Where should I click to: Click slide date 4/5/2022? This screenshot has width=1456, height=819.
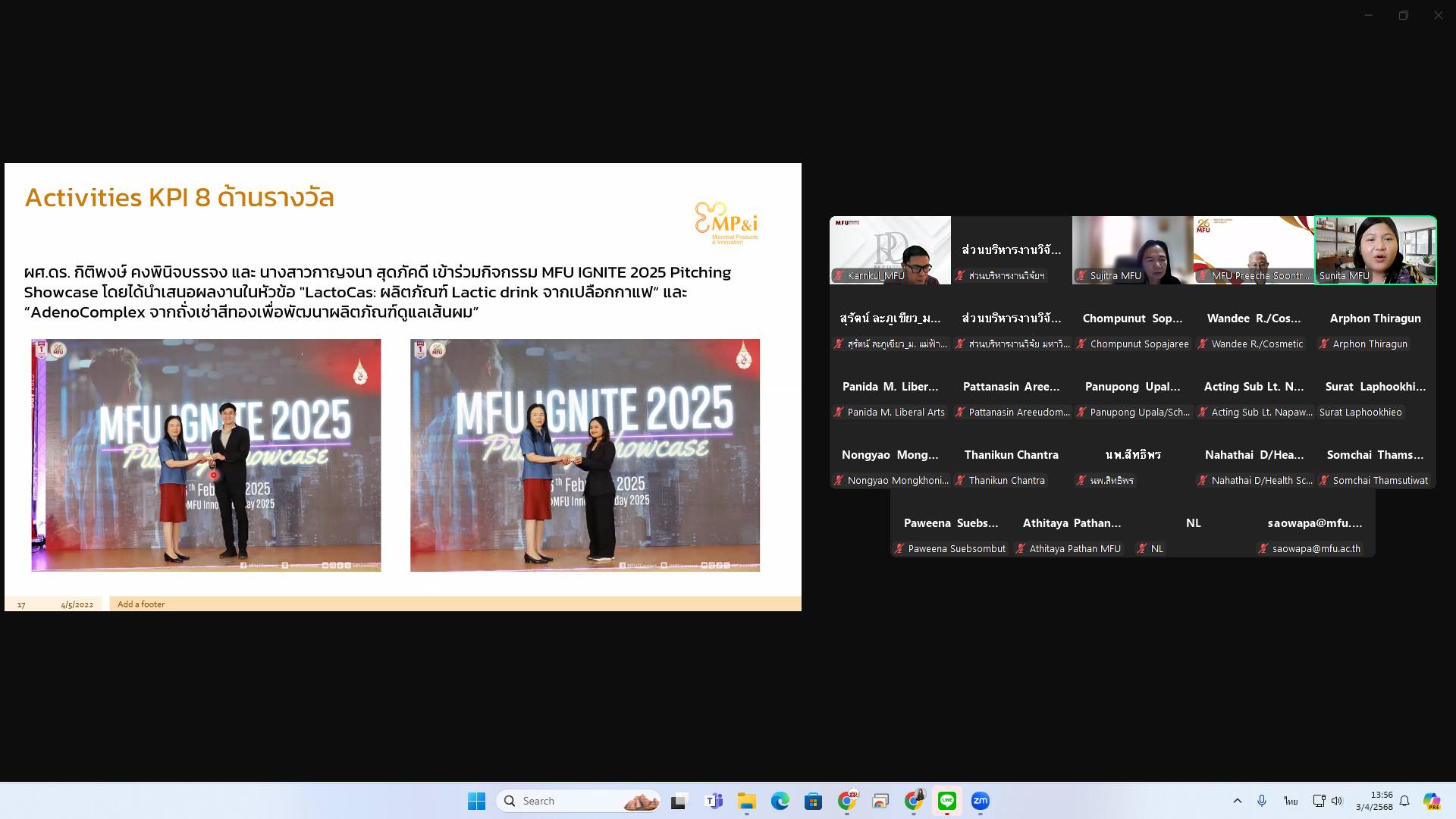click(77, 604)
